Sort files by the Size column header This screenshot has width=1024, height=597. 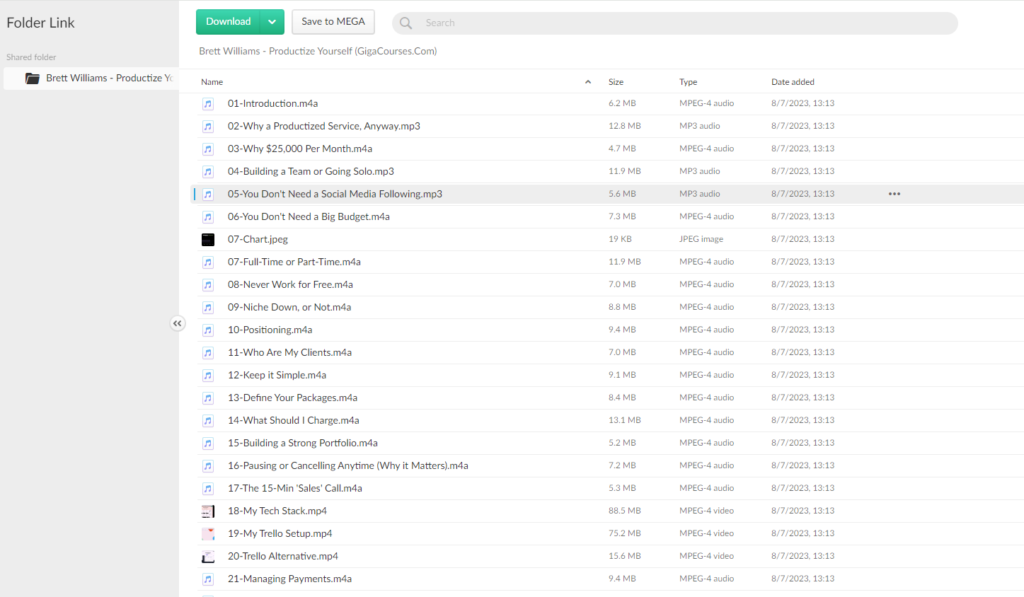[616, 82]
